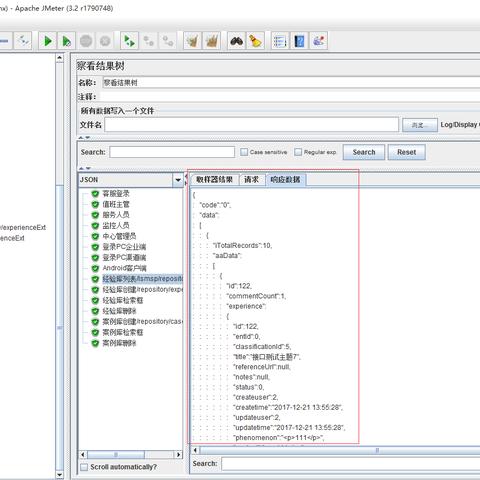480x480 pixels.
Task: Switch to the 请求 tab
Action: (252, 180)
